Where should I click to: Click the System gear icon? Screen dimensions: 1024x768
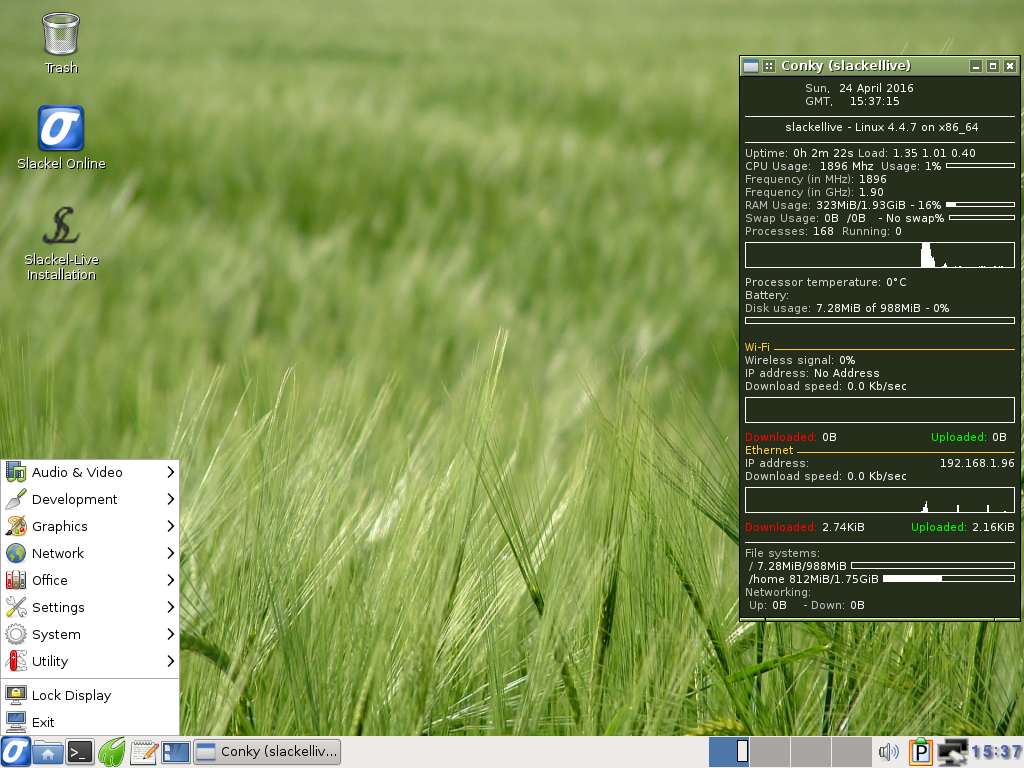pyautogui.click(x=16, y=634)
